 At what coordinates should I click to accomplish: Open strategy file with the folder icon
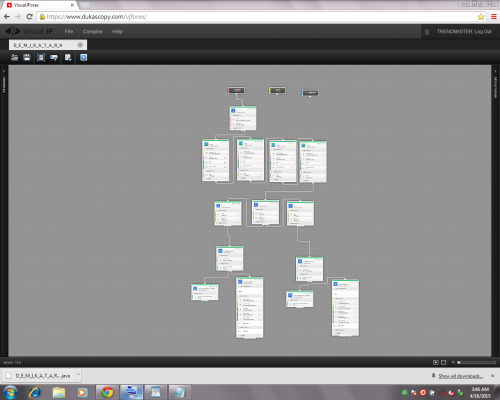14,57
